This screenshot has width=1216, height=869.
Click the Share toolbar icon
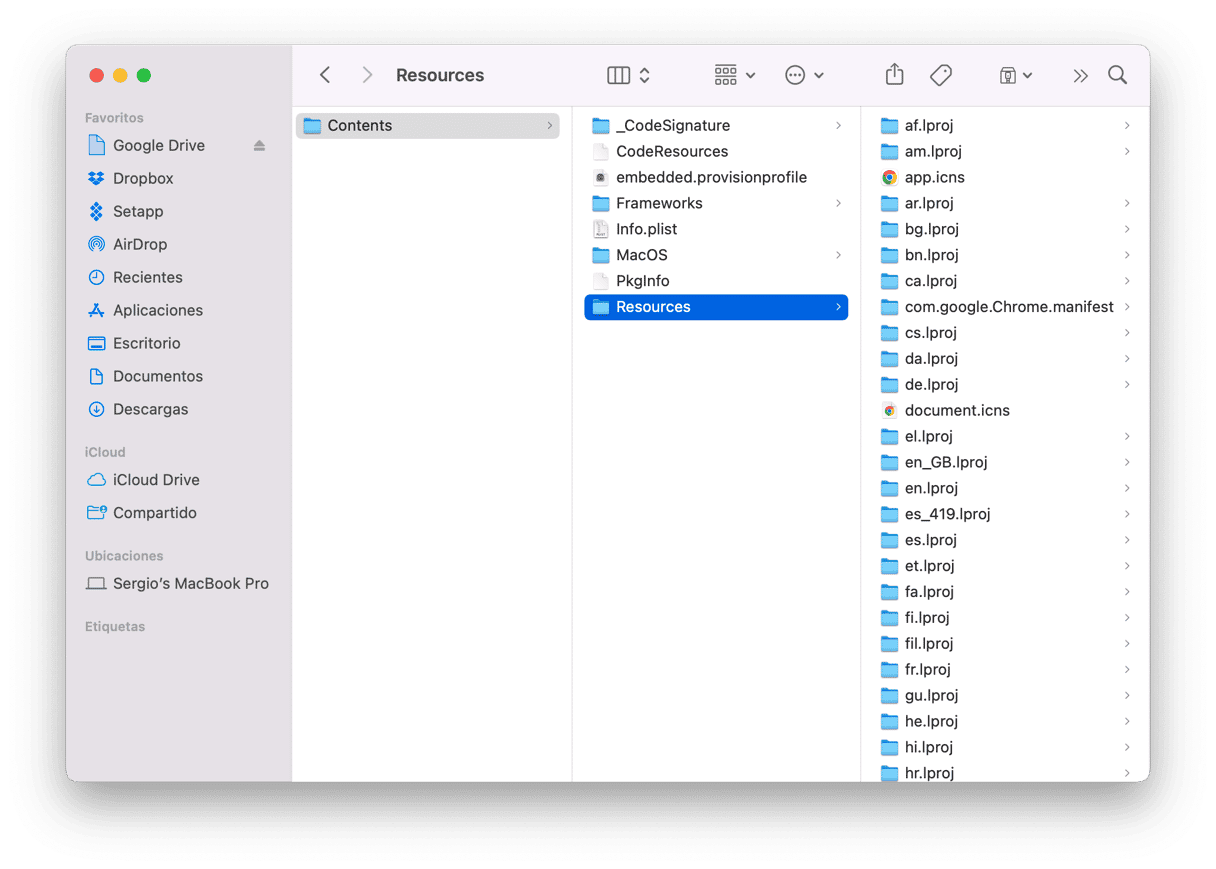click(x=895, y=75)
